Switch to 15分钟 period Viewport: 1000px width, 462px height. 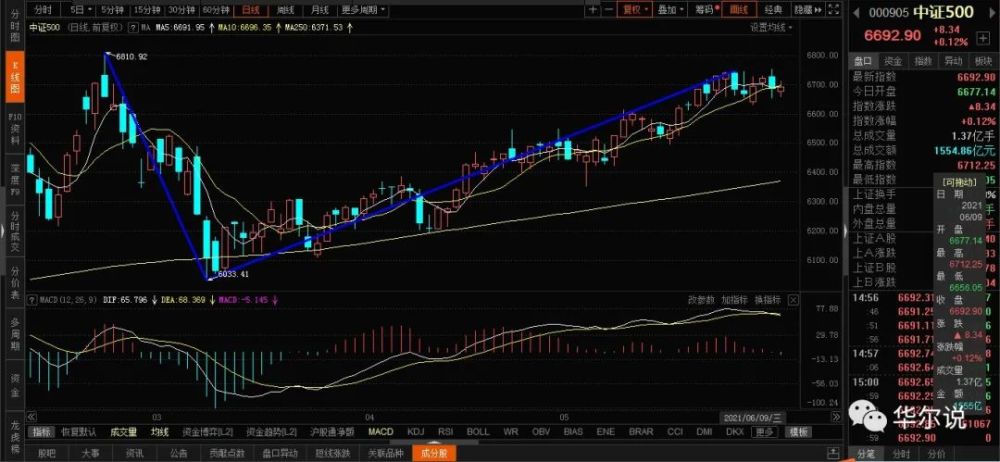pyautogui.click(x=147, y=10)
